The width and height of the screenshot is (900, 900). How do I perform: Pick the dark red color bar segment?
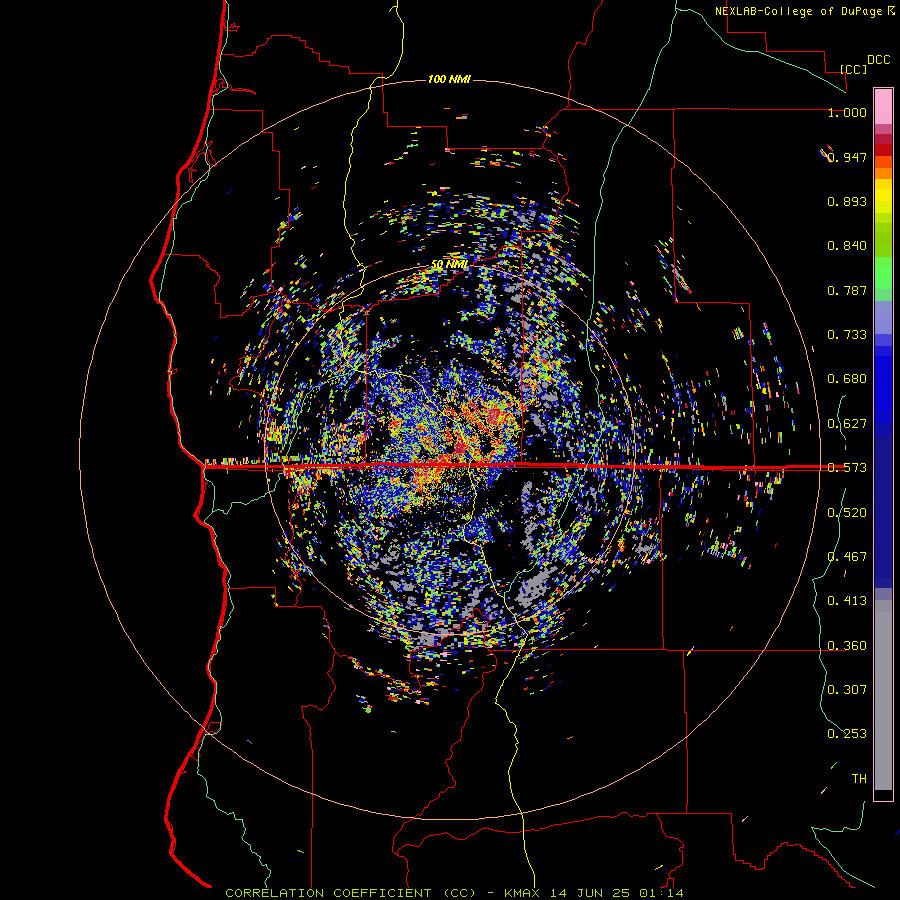pyautogui.click(x=883, y=150)
